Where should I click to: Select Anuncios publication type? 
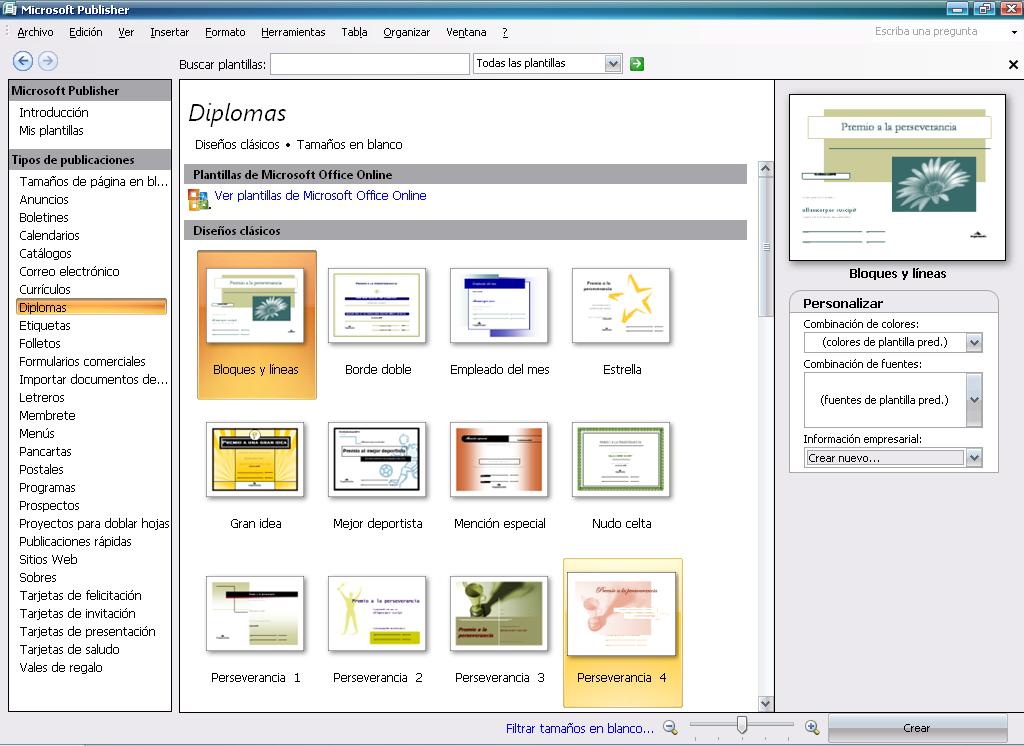[x=44, y=200]
